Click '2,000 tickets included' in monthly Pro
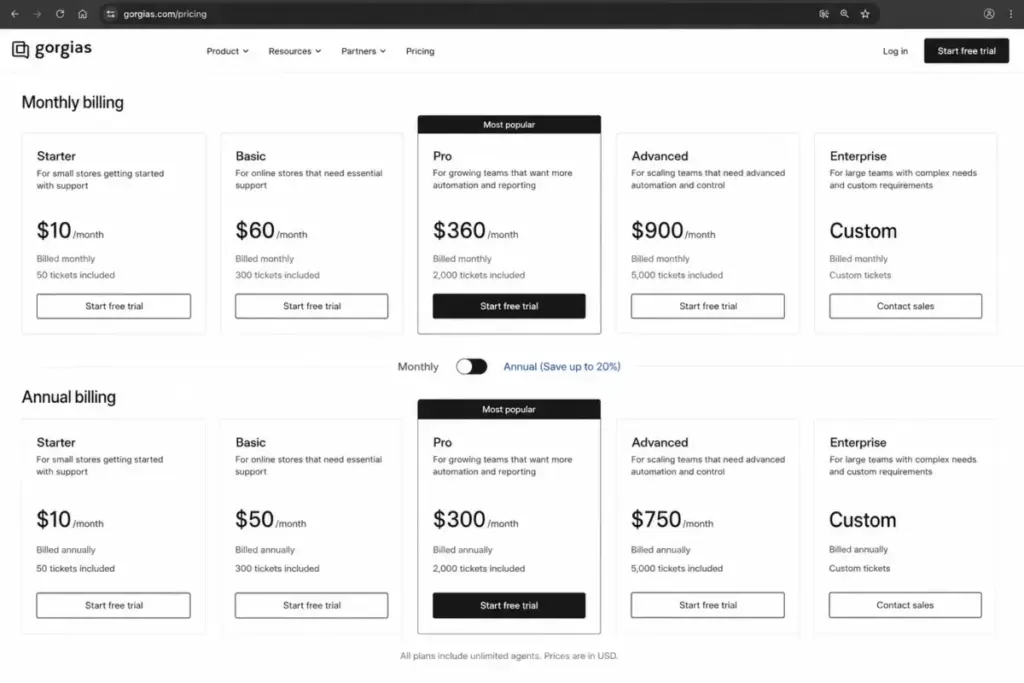This screenshot has height=683, width=1024. coord(479,275)
